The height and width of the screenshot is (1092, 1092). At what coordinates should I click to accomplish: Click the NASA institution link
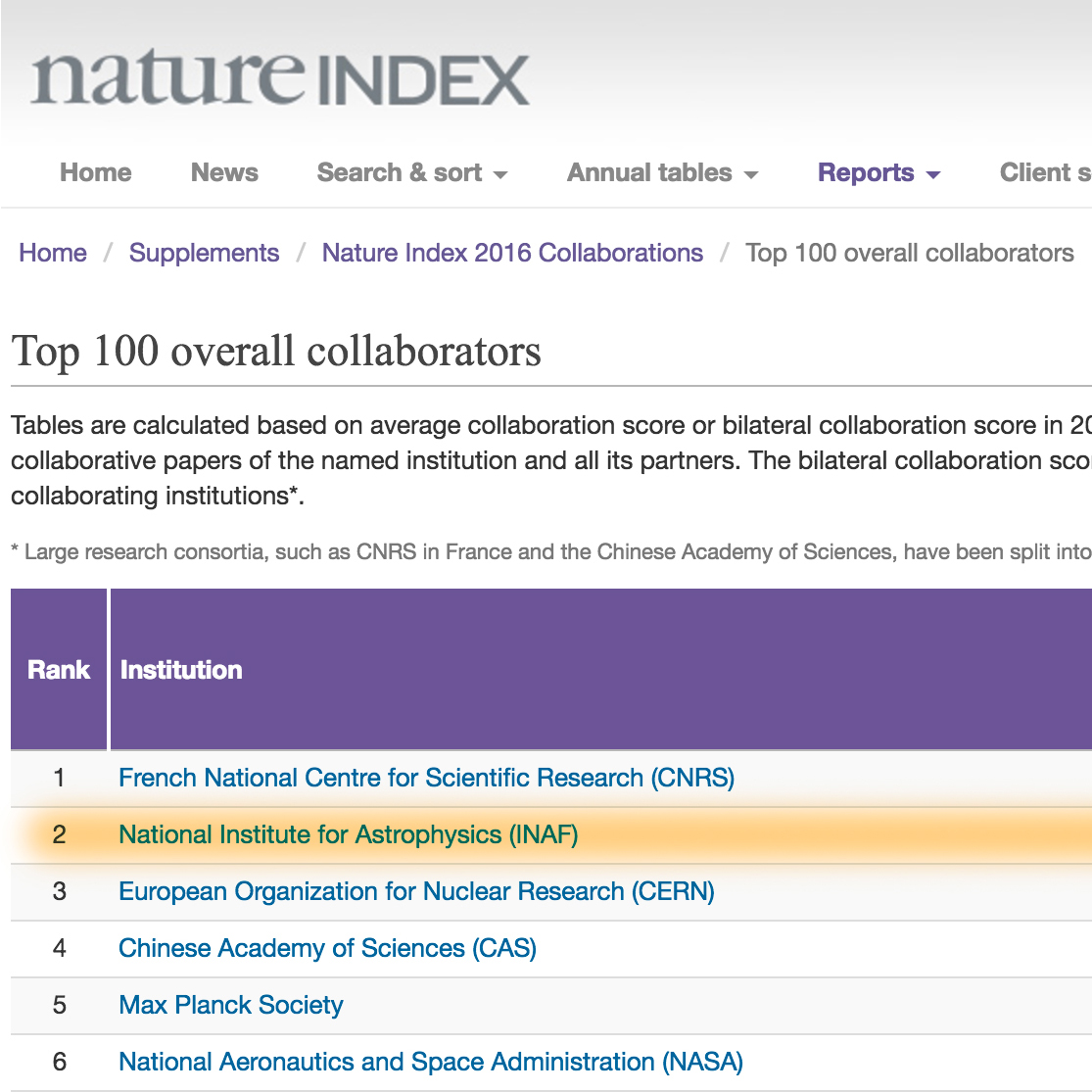pos(431,1063)
